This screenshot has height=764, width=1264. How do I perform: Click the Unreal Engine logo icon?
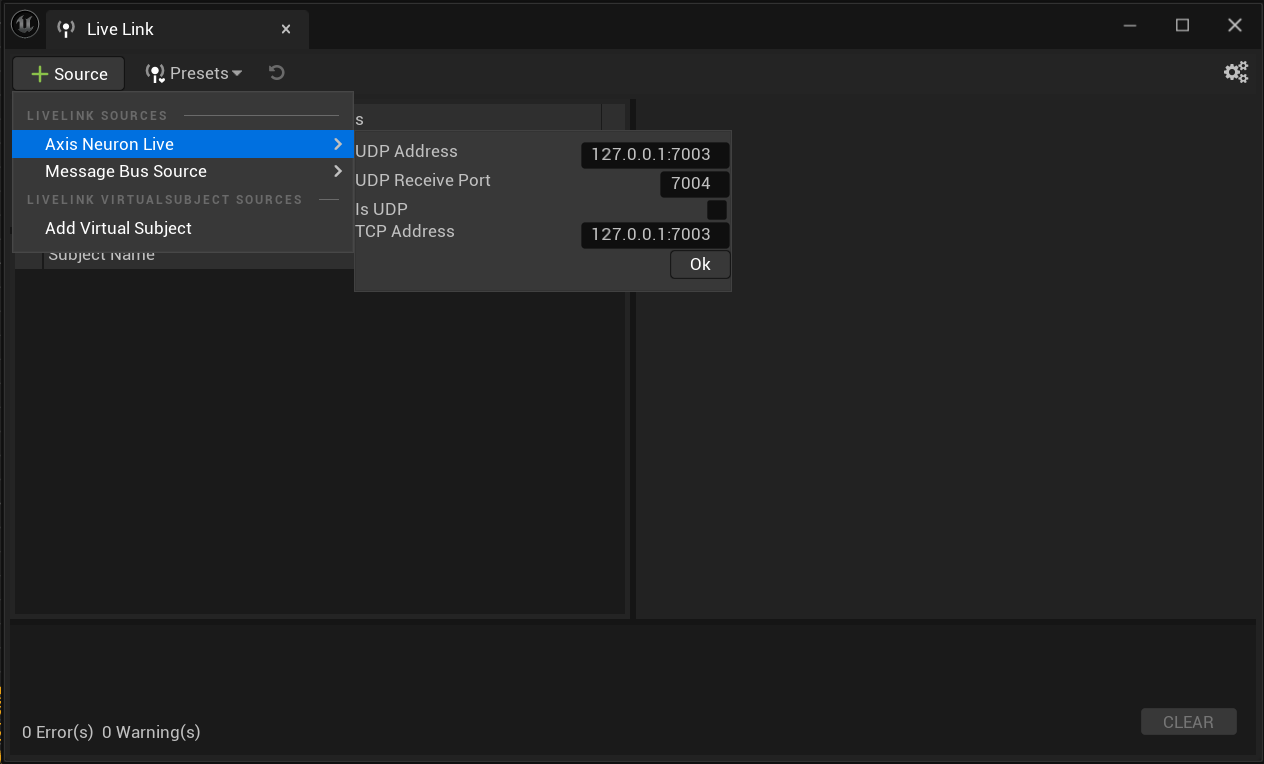[x=25, y=26]
